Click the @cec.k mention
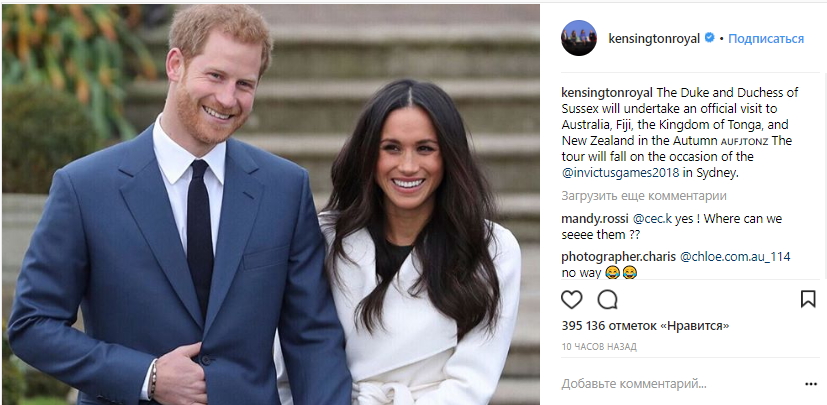The width and height of the screenshot is (827, 405). tap(652, 219)
